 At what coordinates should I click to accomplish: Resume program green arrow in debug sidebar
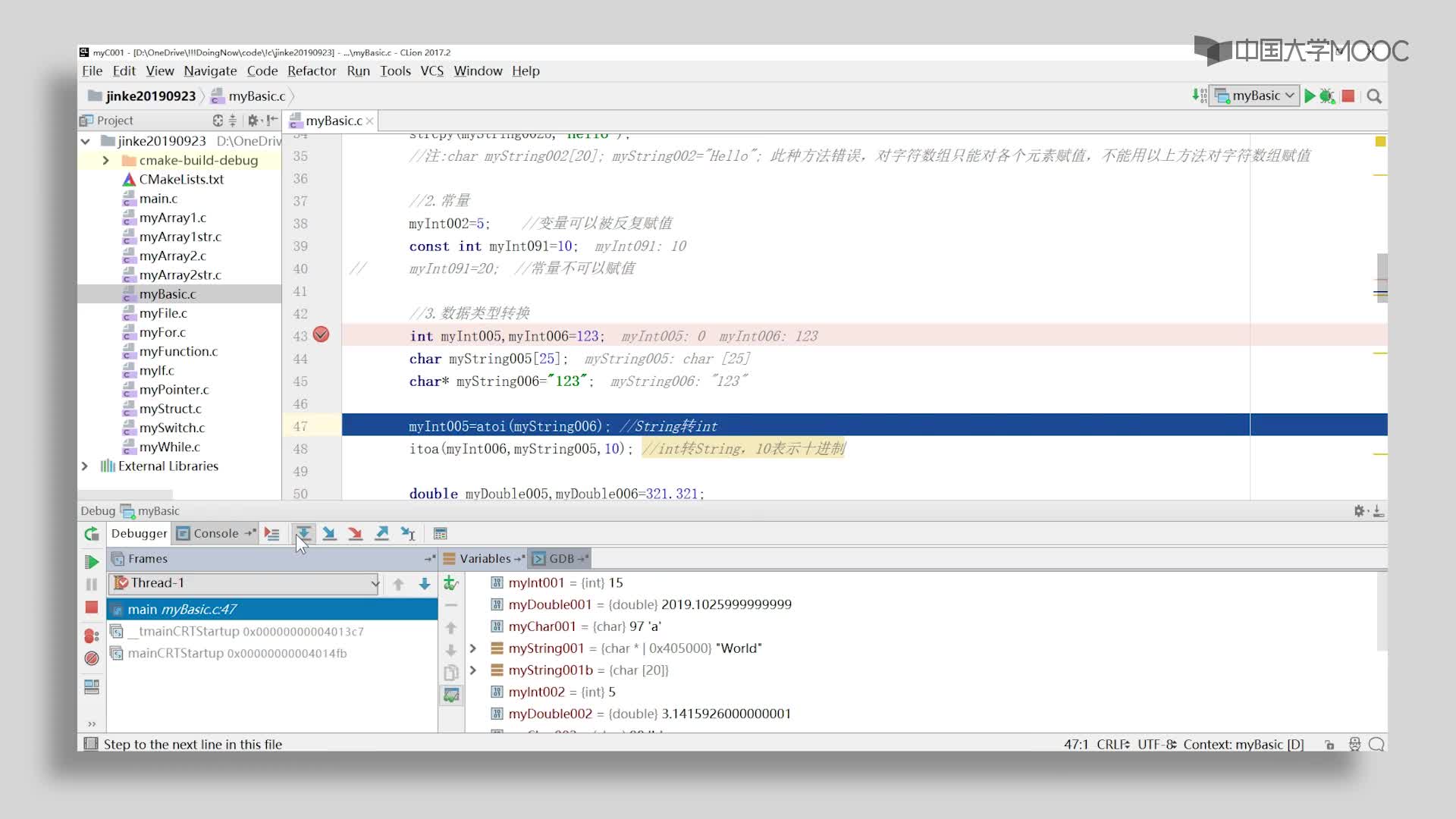click(x=92, y=562)
